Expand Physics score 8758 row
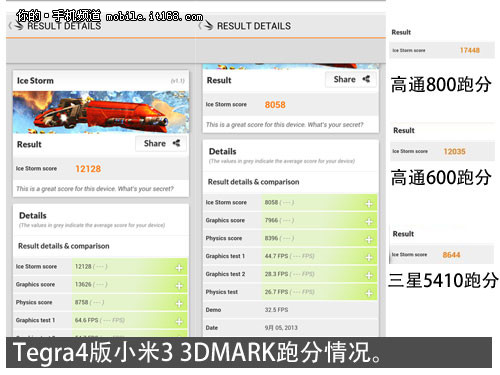 tap(179, 304)
